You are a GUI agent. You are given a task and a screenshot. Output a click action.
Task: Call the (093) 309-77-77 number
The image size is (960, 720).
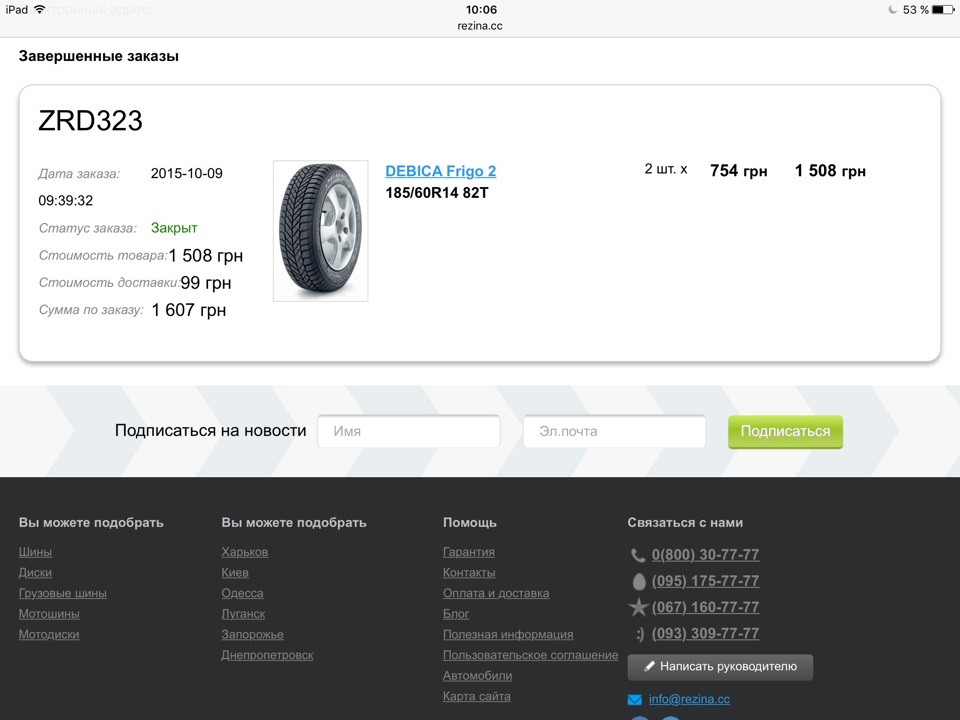point(705,634)
